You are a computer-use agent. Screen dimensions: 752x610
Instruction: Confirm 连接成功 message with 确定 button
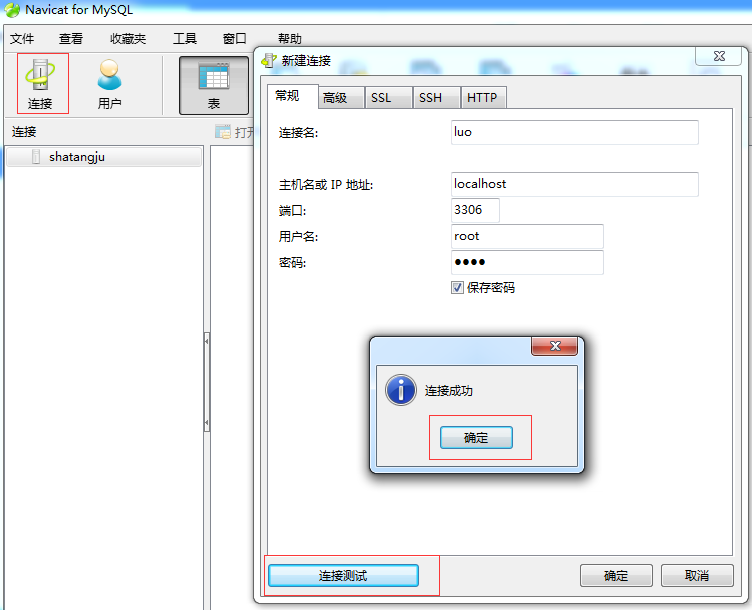click(x=476, y=437)
